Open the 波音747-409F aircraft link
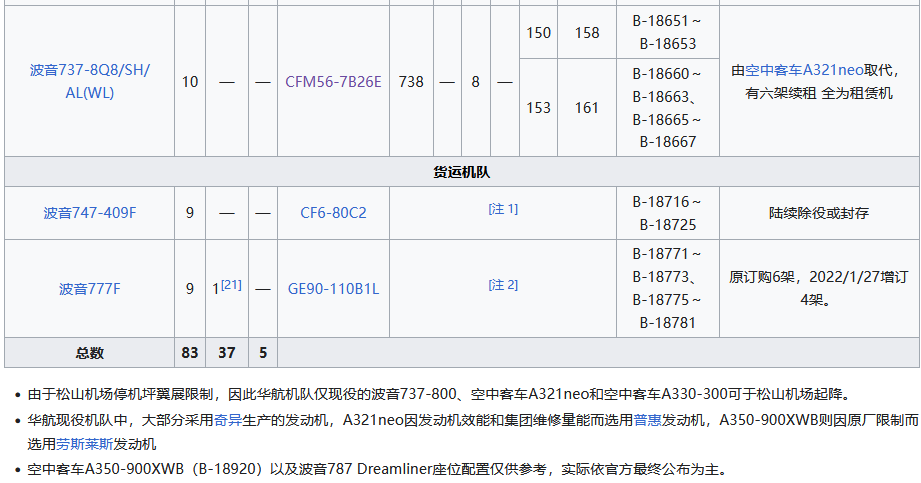921x483 pixels. 90,213
